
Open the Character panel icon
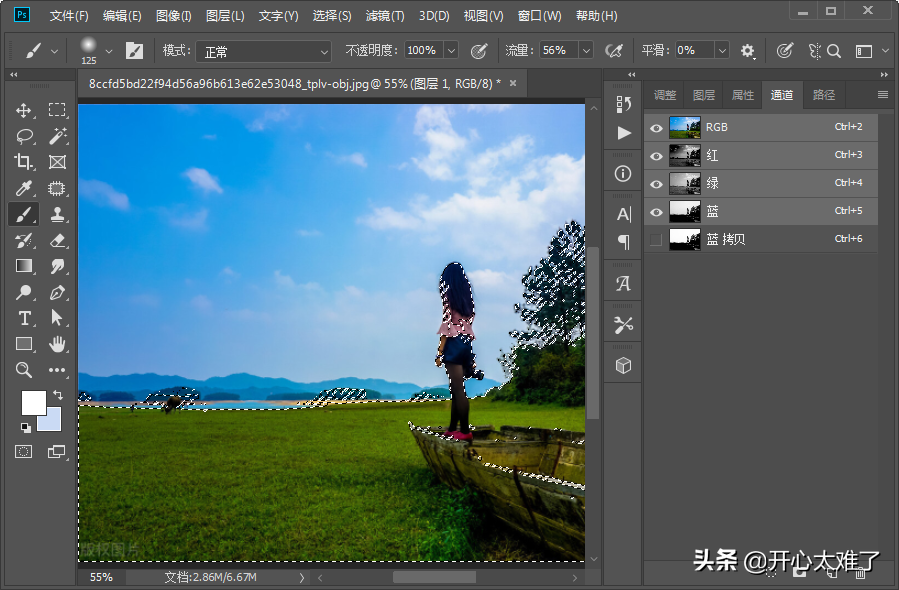tap(623, 214)
